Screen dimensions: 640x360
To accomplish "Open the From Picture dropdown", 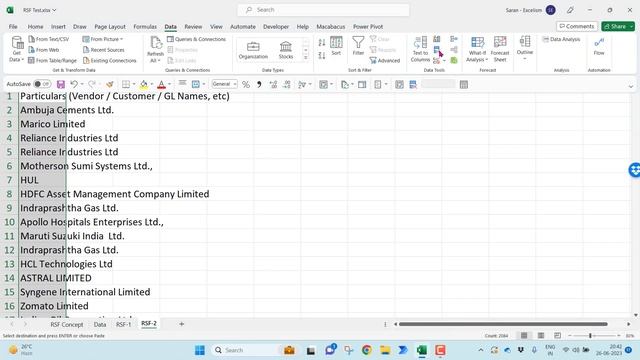I will tap(102, 39).
